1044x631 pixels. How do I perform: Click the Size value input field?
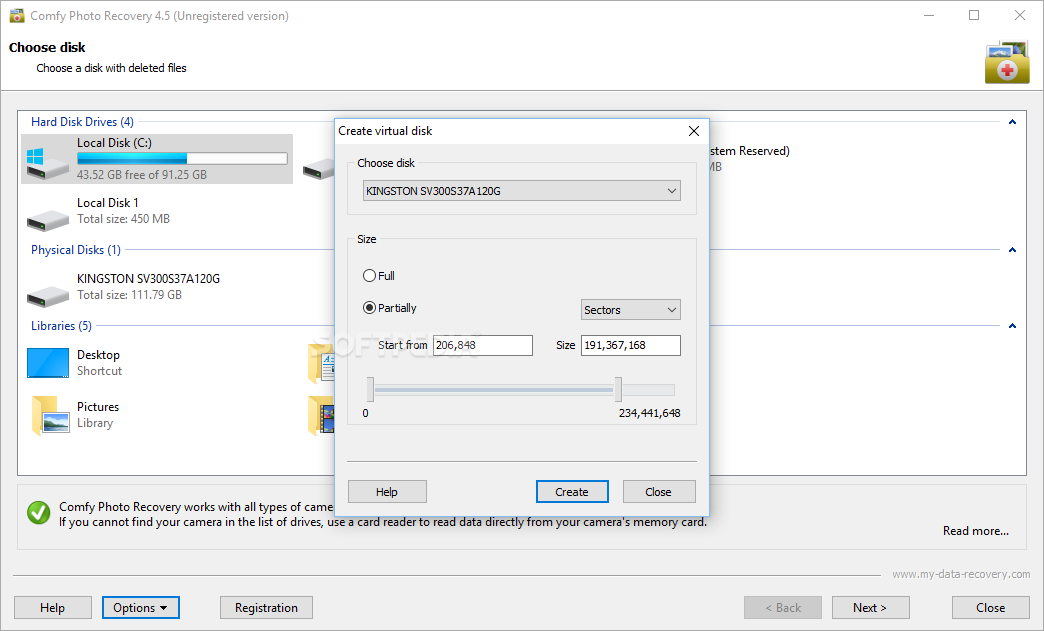pyautogui.click(x=631, y=345)
